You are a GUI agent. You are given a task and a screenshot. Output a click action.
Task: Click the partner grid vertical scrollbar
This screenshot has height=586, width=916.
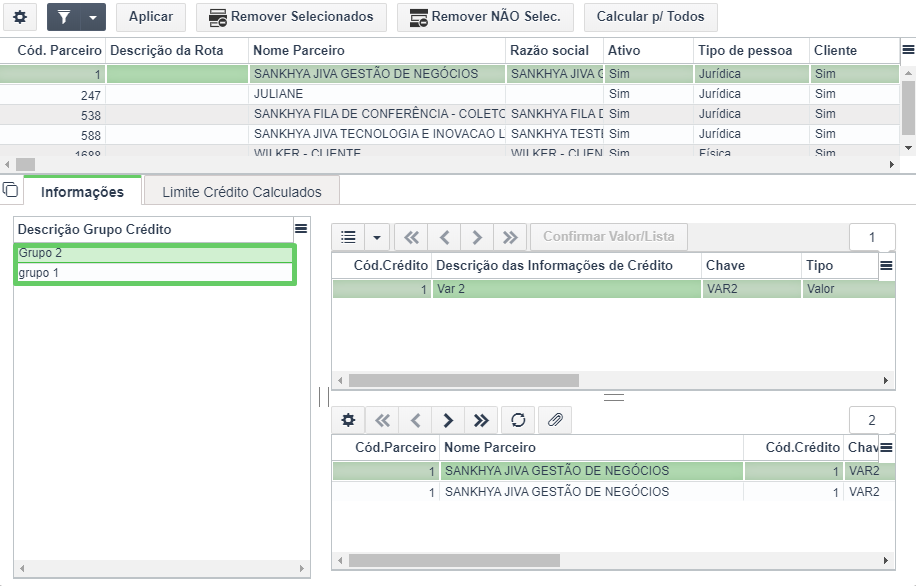[908, 108]
